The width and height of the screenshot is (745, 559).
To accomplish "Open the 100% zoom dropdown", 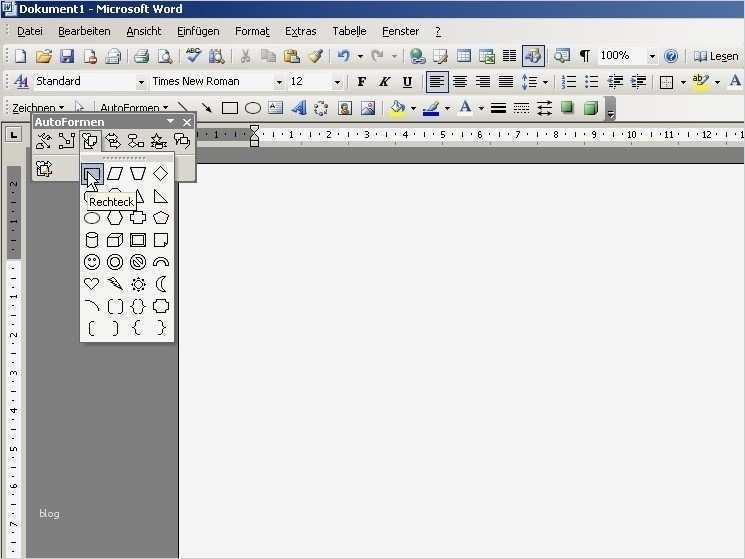I will pos(652,56).
